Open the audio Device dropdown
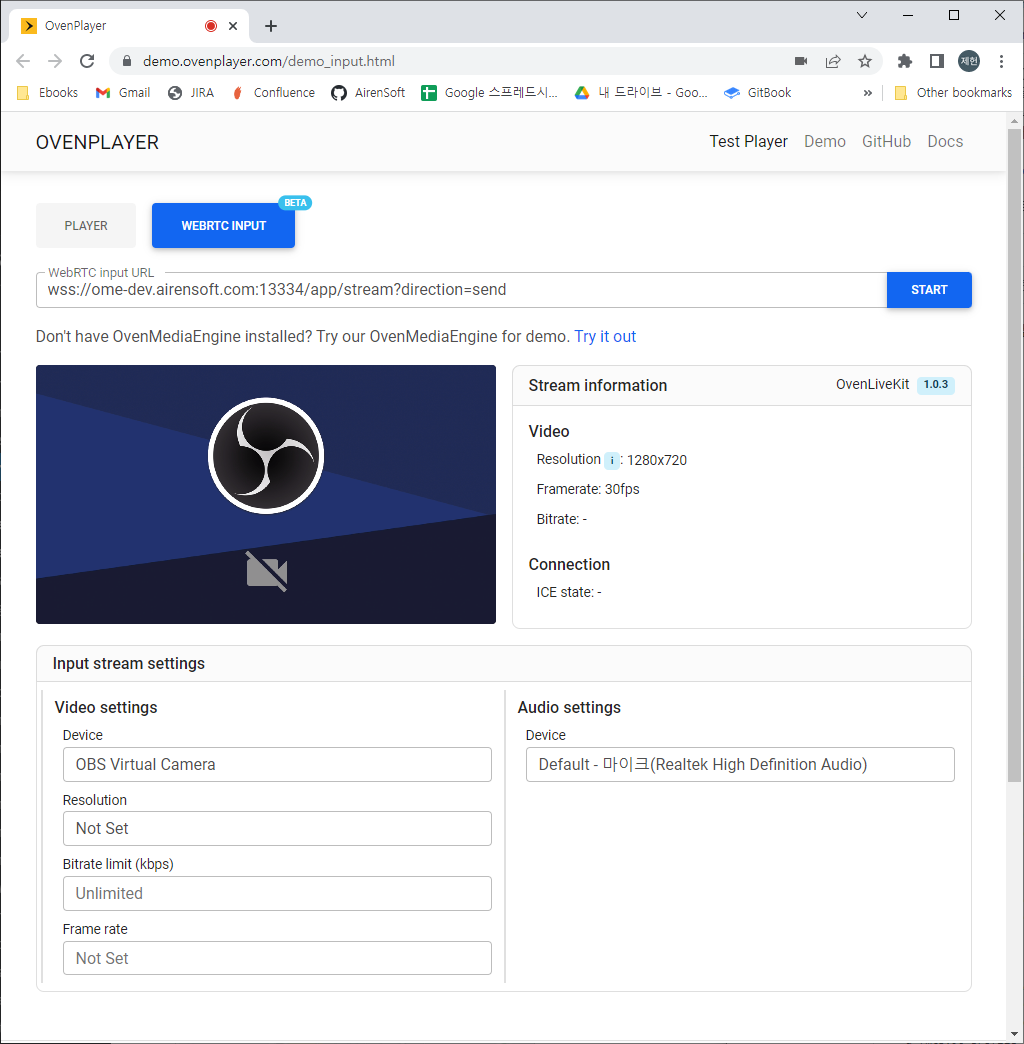 pyautogui.click(x=740, y=763)
